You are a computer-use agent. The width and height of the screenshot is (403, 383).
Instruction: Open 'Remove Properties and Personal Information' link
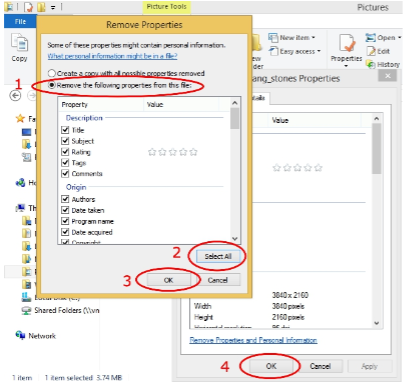point(253,340)
